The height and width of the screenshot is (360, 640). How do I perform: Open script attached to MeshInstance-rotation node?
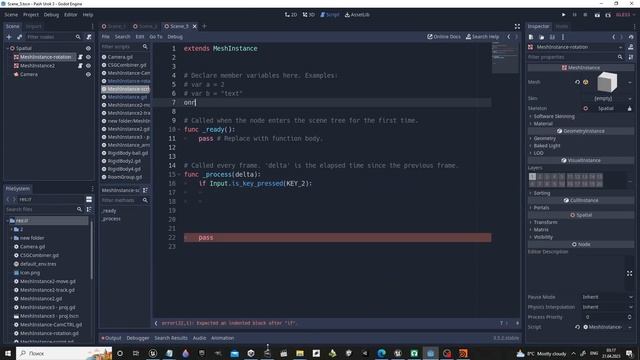[80, 57]
